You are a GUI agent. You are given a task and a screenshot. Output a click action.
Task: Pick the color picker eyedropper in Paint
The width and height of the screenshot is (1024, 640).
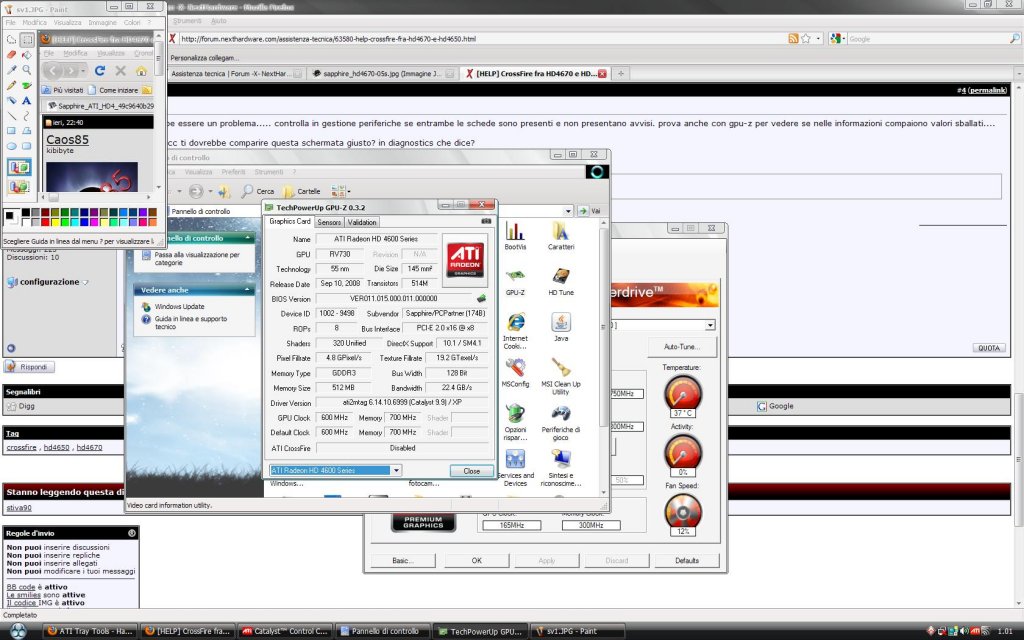11,70
